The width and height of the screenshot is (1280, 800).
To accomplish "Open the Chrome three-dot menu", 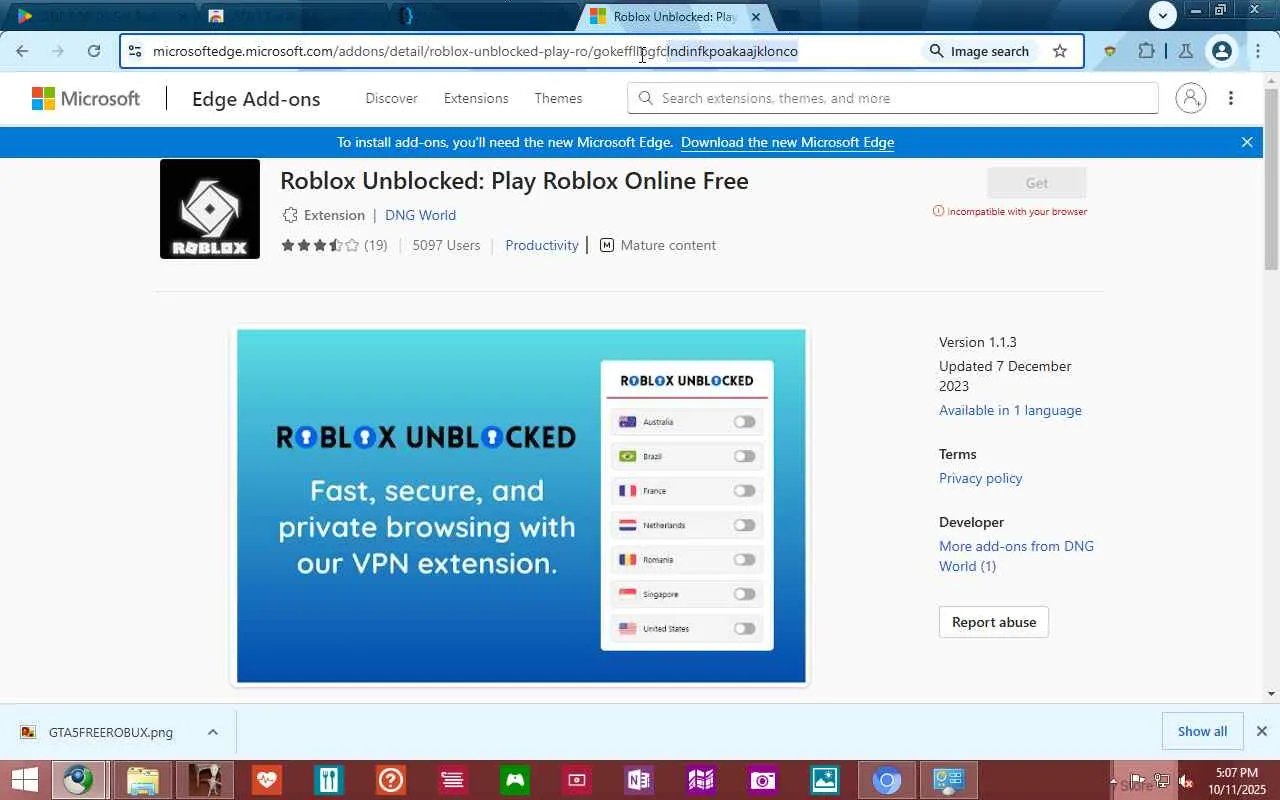I will coord(1258,51).
